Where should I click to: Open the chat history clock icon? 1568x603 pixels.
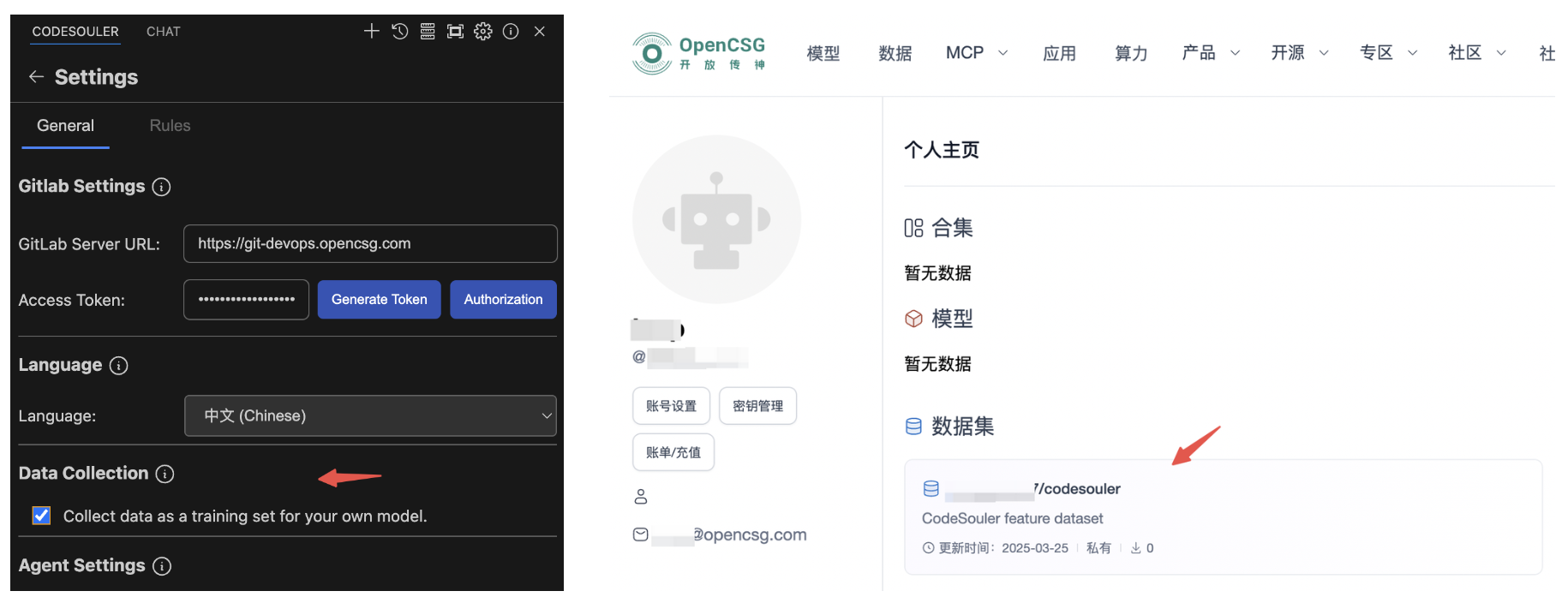[x=399, y=32]
